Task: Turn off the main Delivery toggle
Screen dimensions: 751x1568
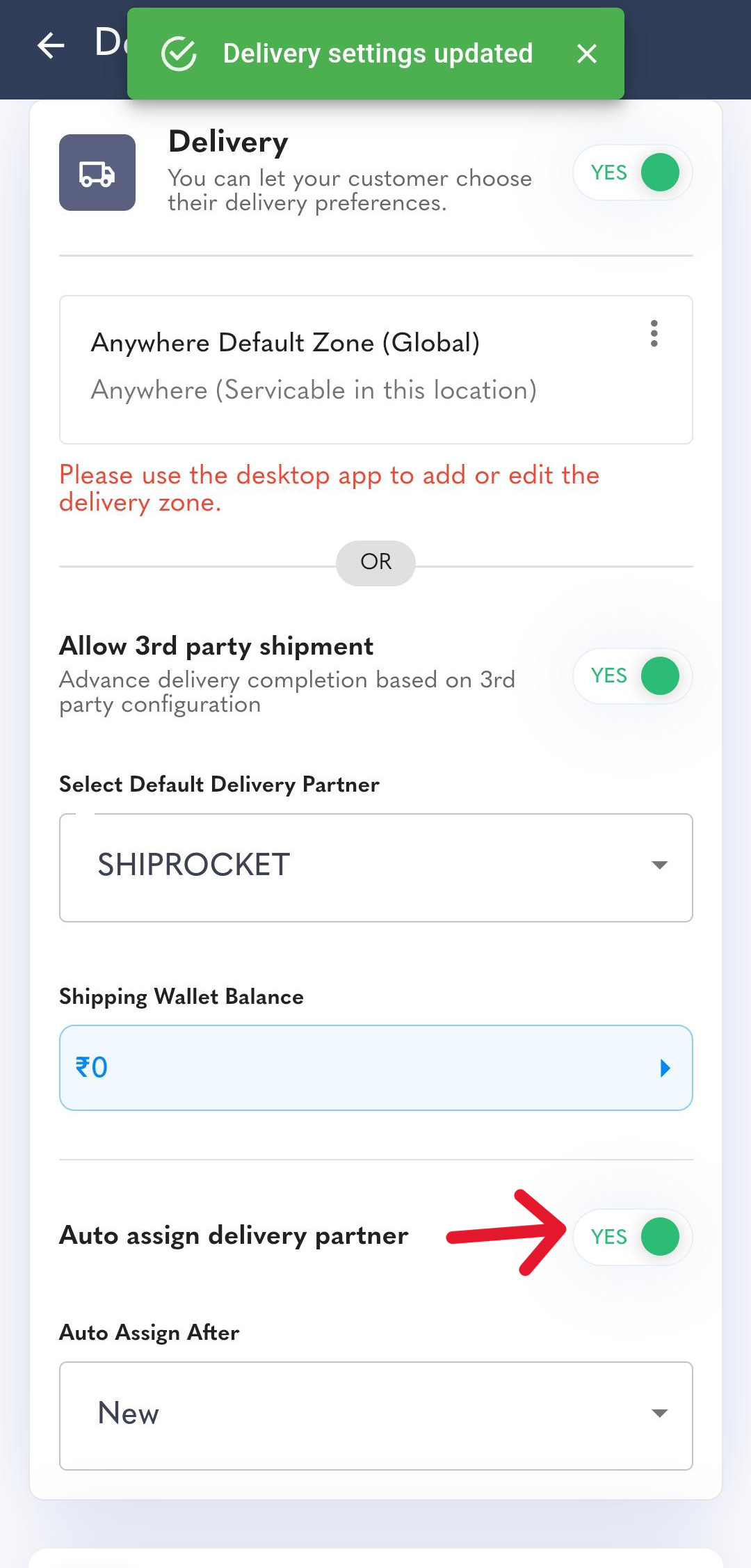Action: (x=633, y=173)
